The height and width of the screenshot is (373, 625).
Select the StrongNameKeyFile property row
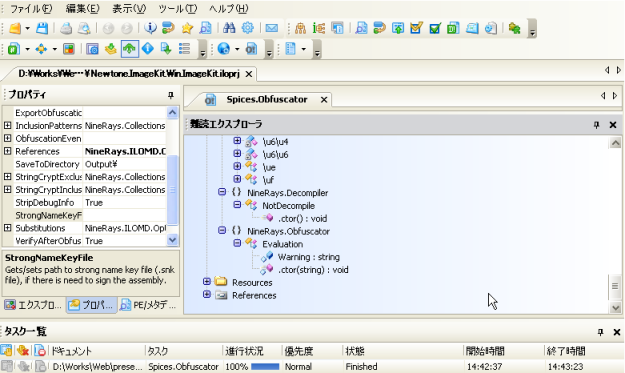click(x=84, y=215)
